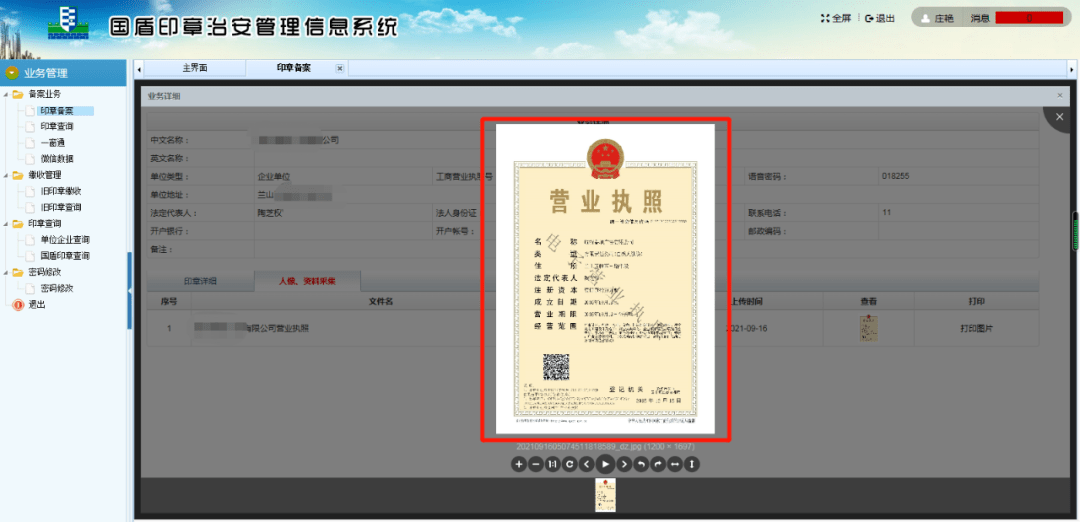The height and width of the screenshot is (522, 1080).
Task: Toggle 全屏 fullscreen mode
Action: coord(836,19)
